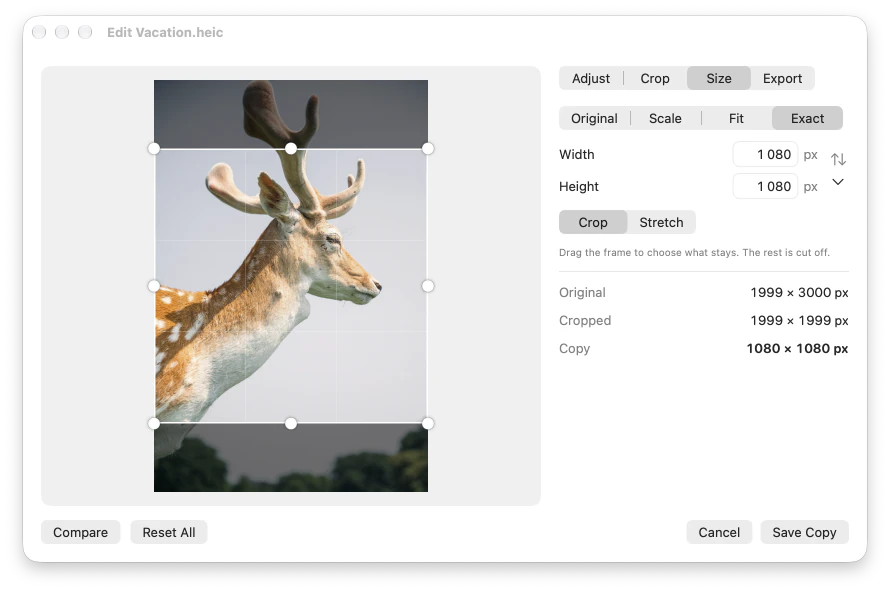Click bottom-left crop frame handle

click(154, 423)
